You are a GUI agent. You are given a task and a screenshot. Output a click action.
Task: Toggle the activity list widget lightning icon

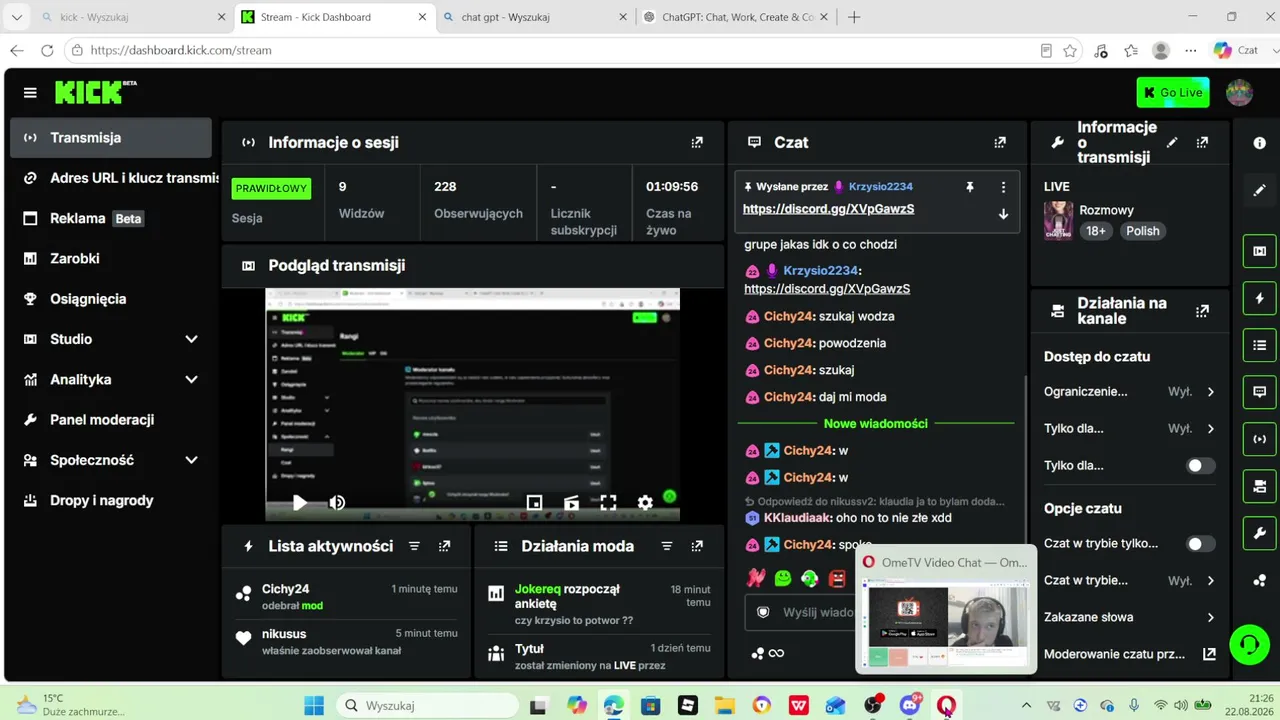click(1260, 298)
